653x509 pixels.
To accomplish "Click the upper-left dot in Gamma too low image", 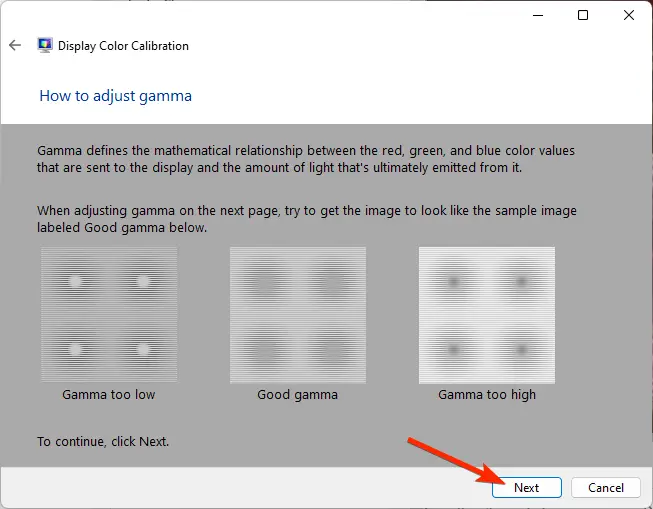I will (75, 282).
